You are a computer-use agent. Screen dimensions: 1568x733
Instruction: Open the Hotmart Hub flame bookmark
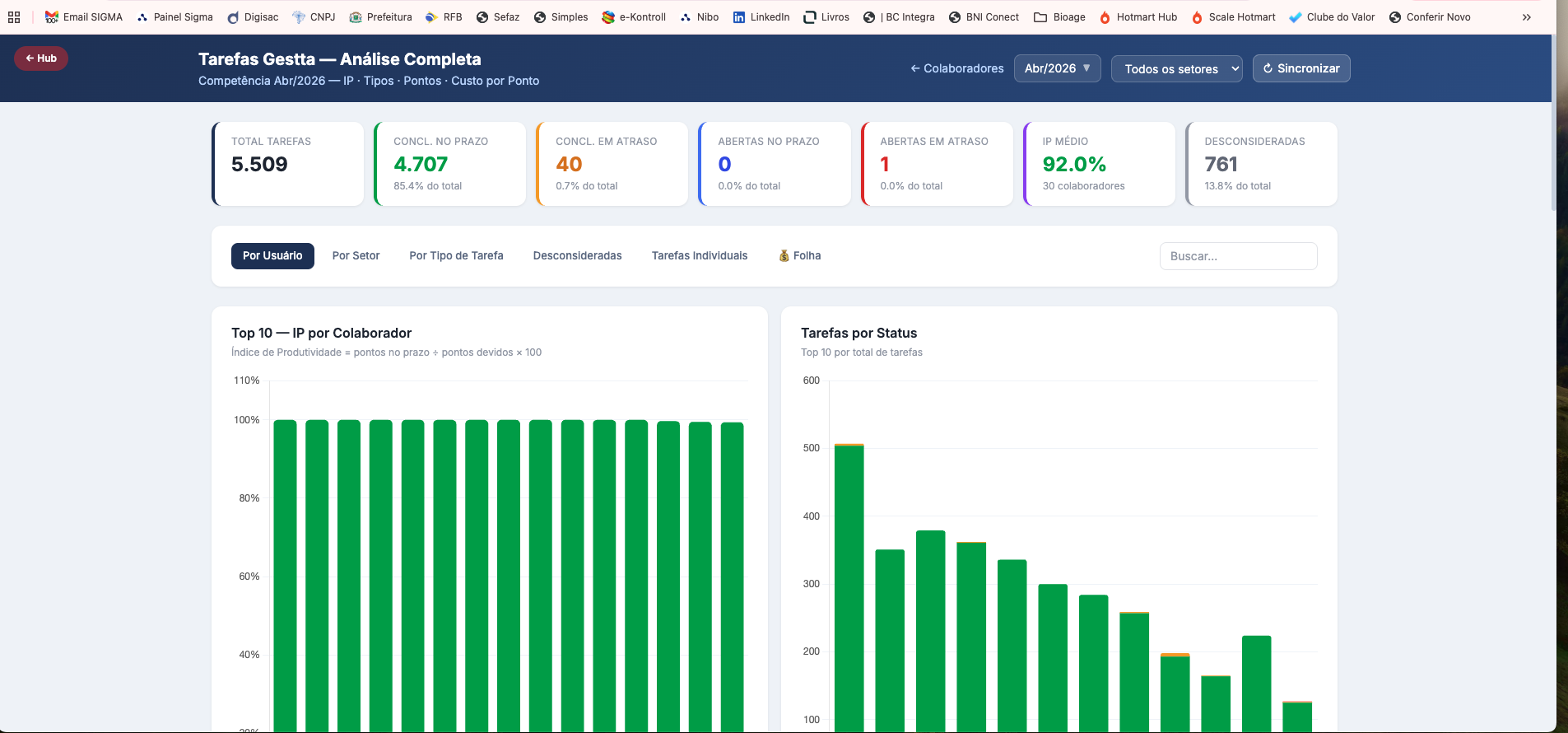click(1105, 17)
